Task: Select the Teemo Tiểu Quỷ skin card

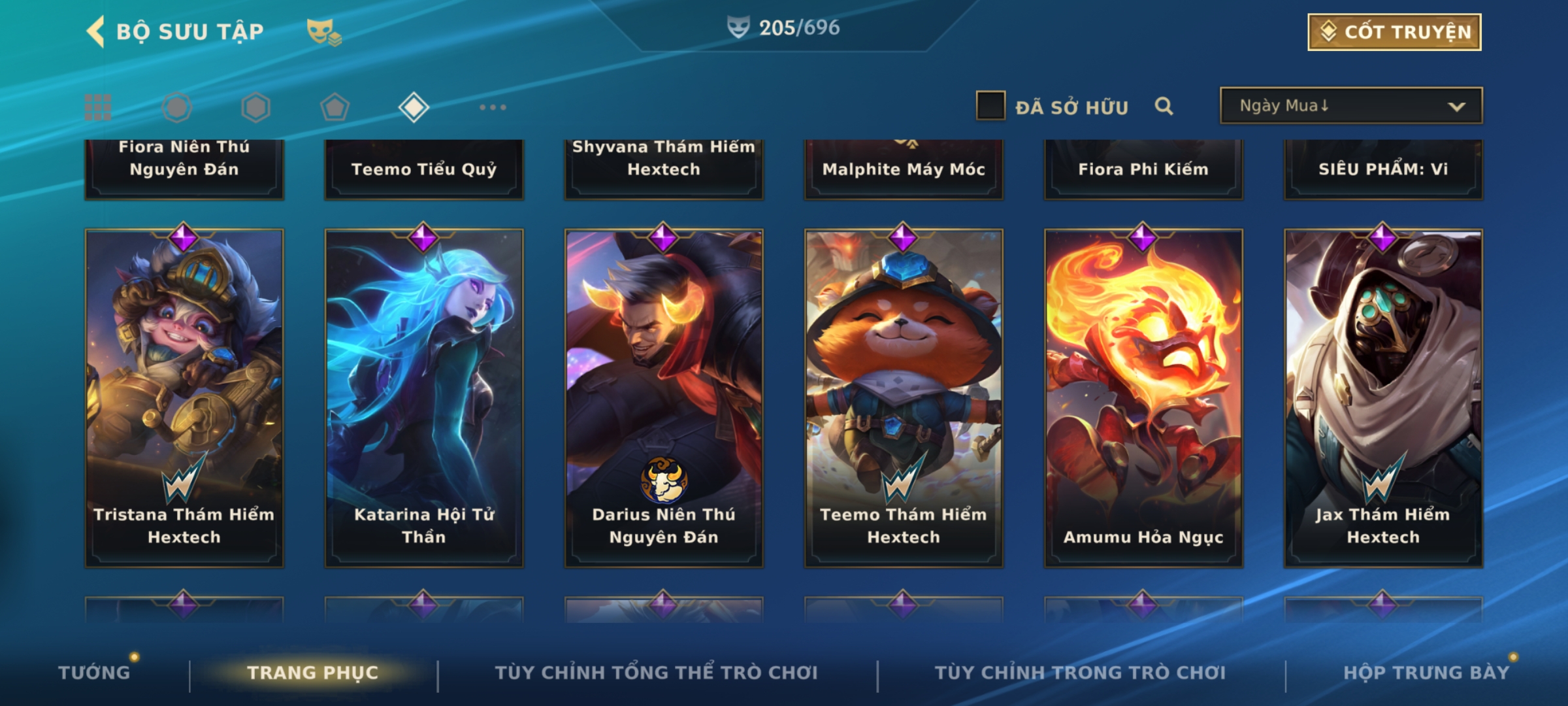Action: 424,169
